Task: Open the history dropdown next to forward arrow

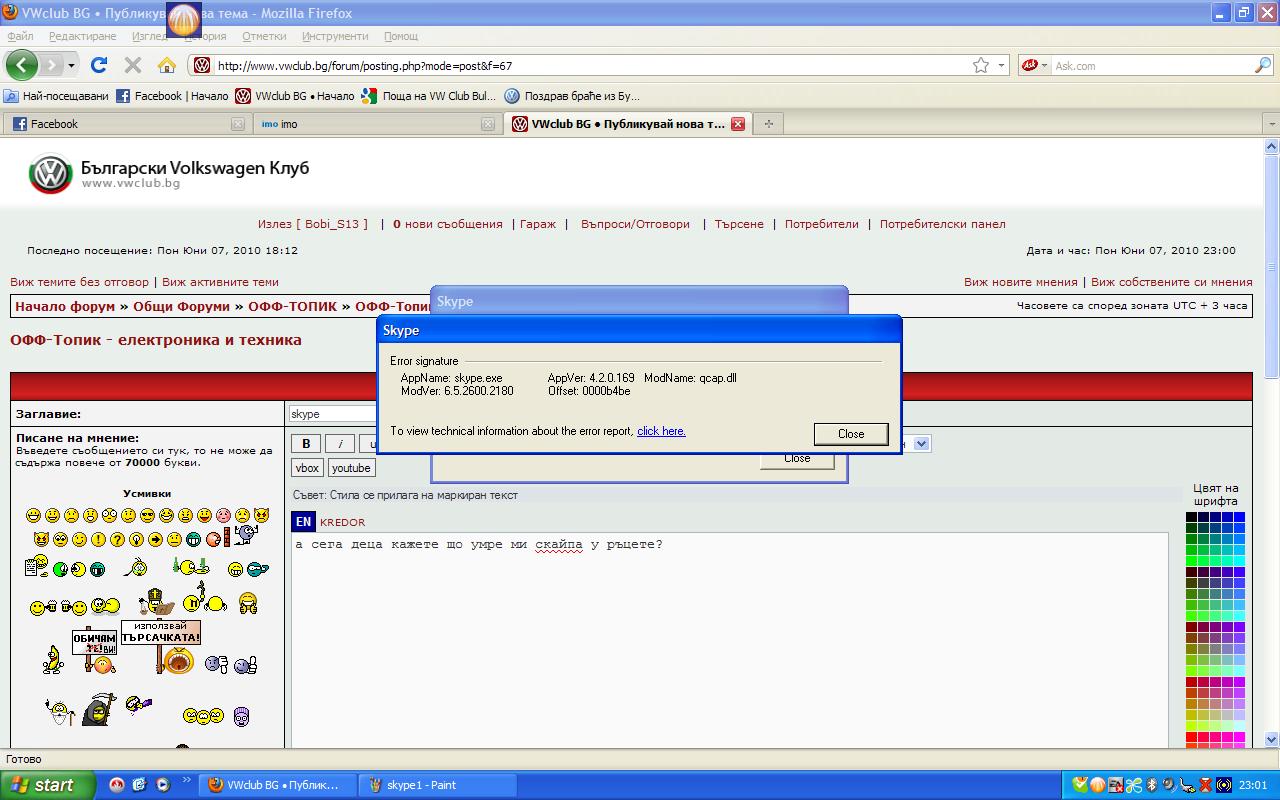Action: point(71,65)
